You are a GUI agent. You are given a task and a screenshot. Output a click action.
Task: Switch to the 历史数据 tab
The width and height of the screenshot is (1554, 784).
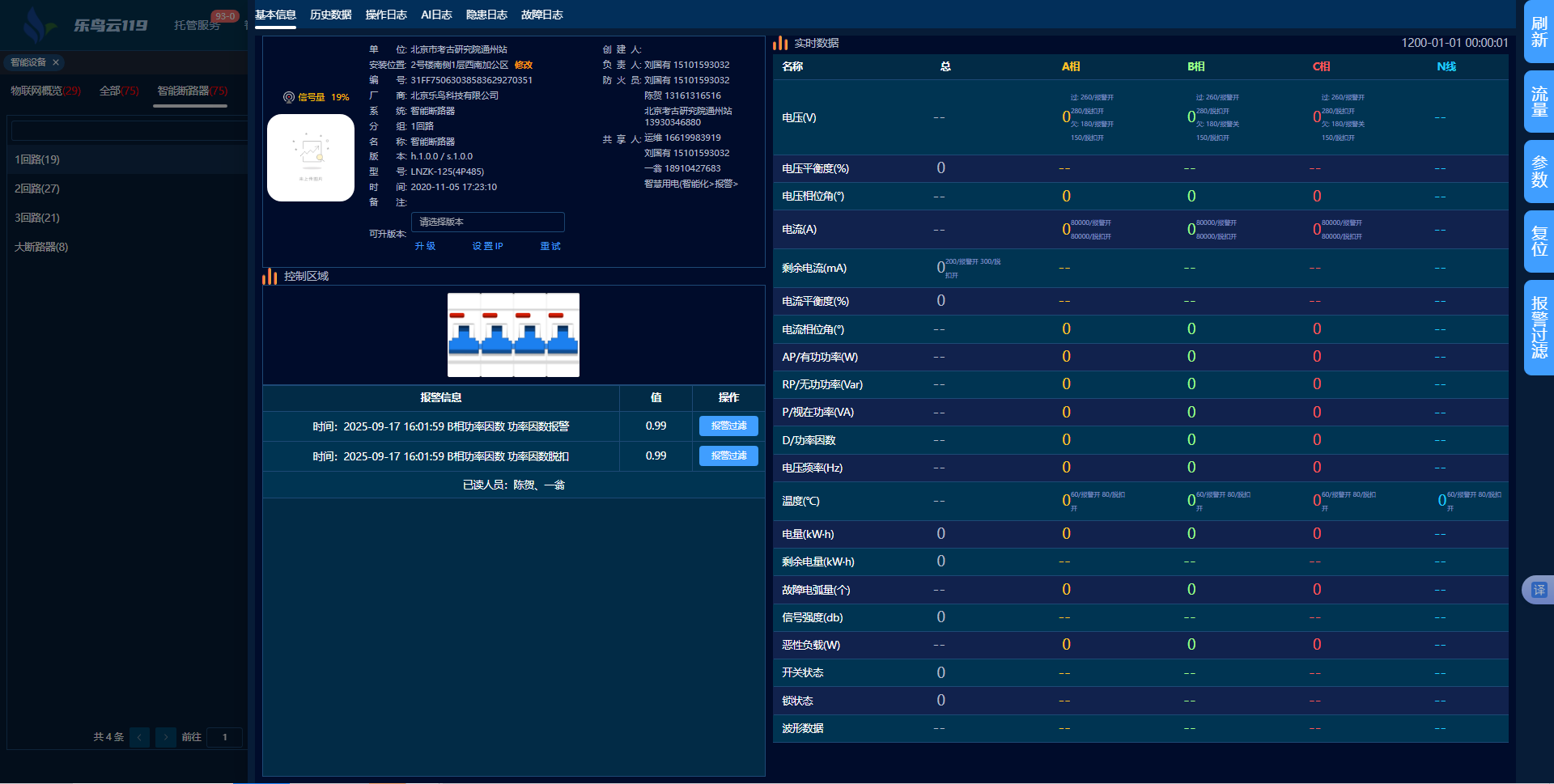tap(330, 15)
